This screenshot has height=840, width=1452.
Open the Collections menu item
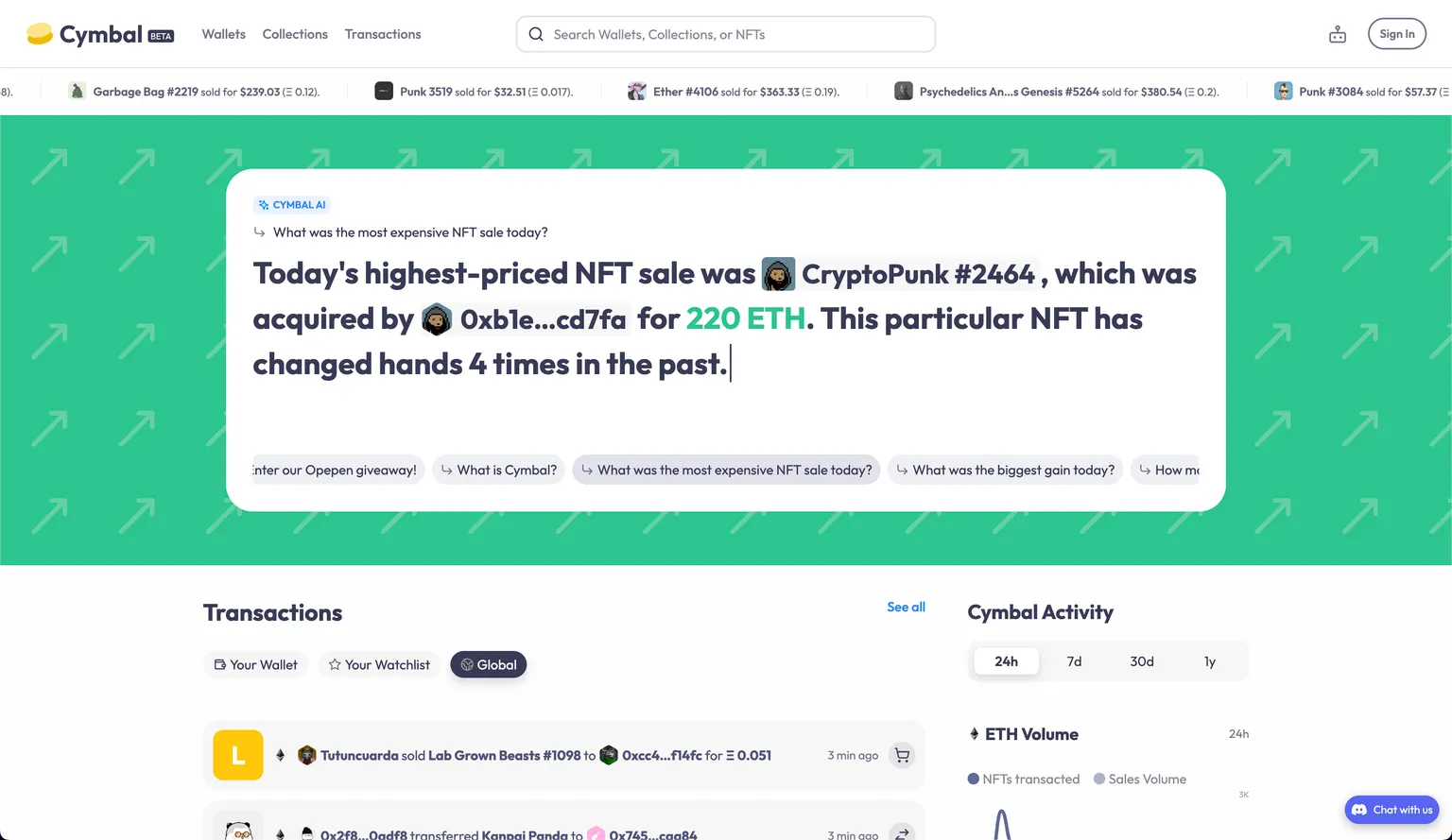[x=295, y=34]
